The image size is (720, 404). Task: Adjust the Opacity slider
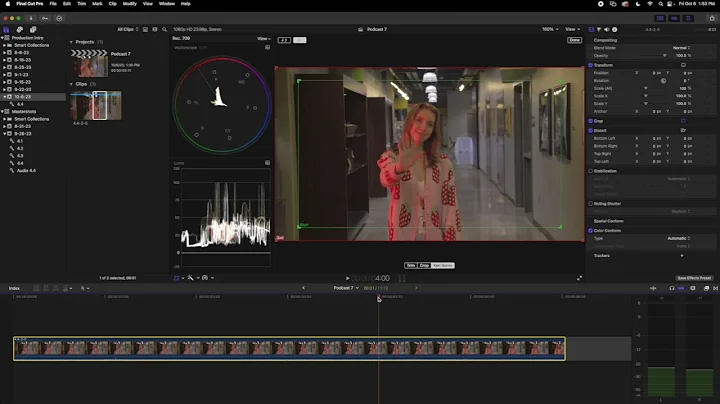(652, 56)
